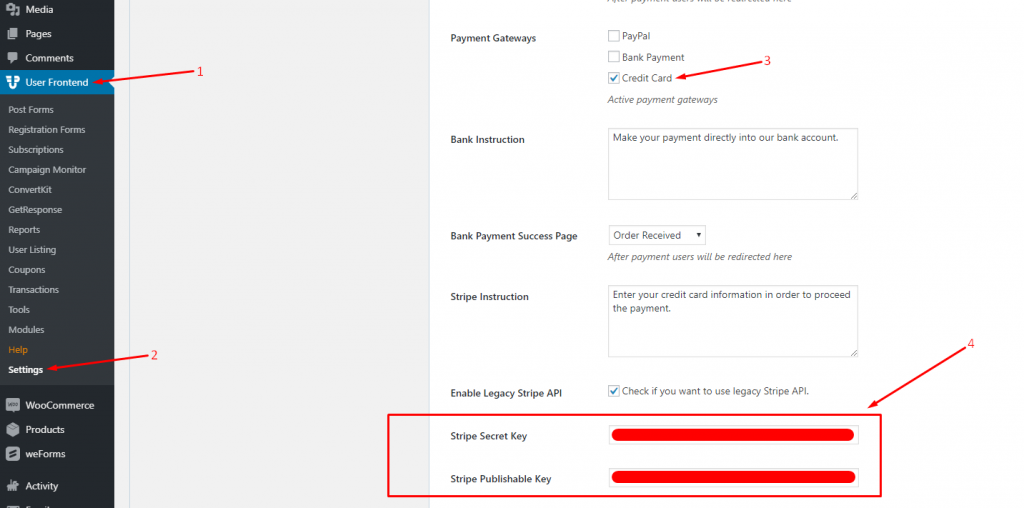This screenshot has height=508, width=1024.
Task: Uncheck the Credit Card gateway checkbox
Action: (x=613, y=78)
